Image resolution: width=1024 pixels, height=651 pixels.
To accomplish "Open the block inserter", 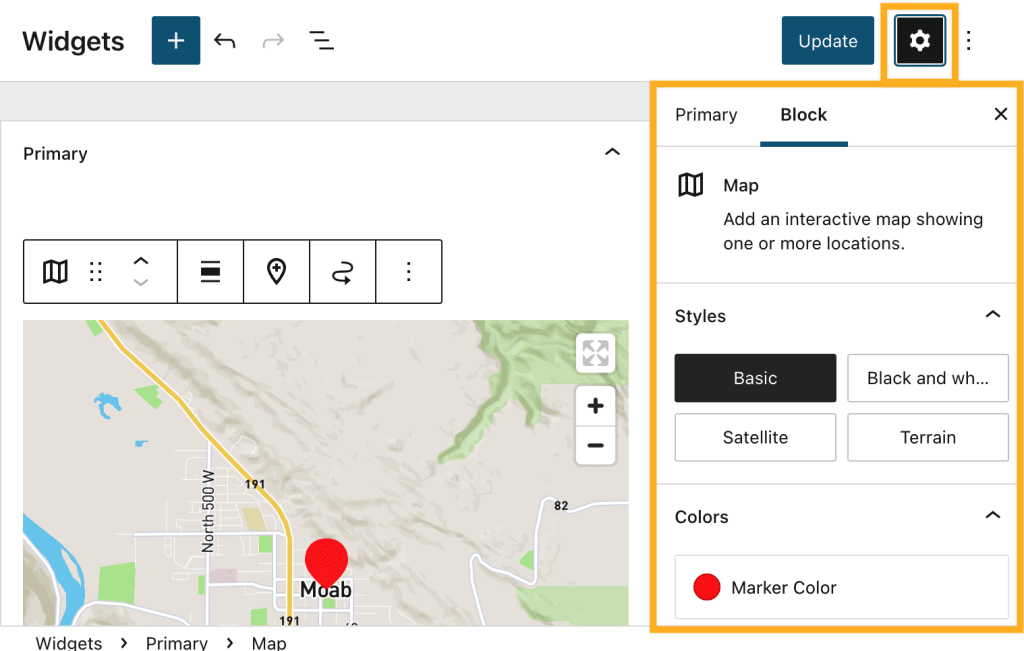I will click(175, 40).
